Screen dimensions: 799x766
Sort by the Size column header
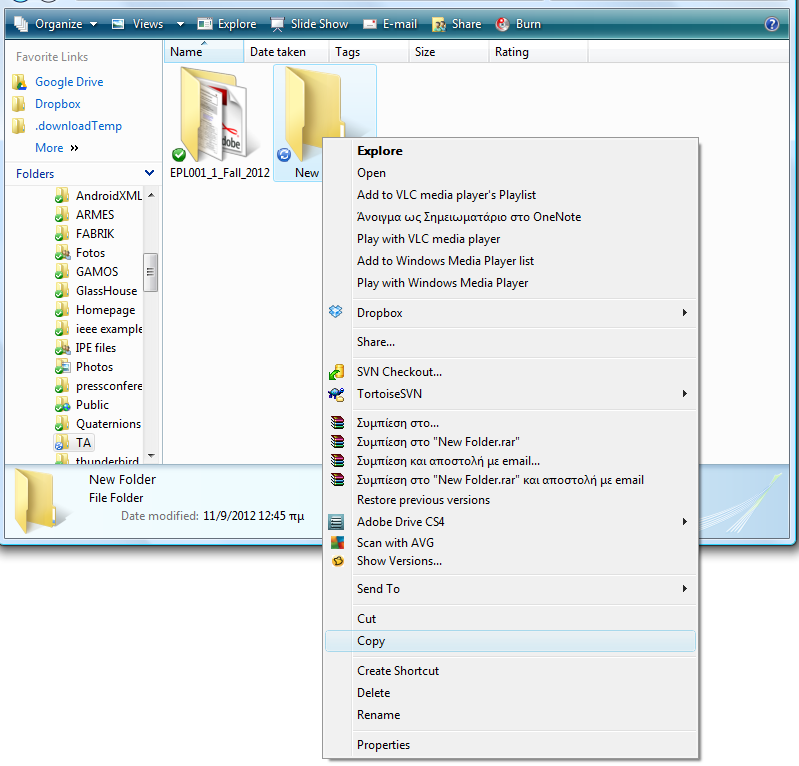click(448, 52)
